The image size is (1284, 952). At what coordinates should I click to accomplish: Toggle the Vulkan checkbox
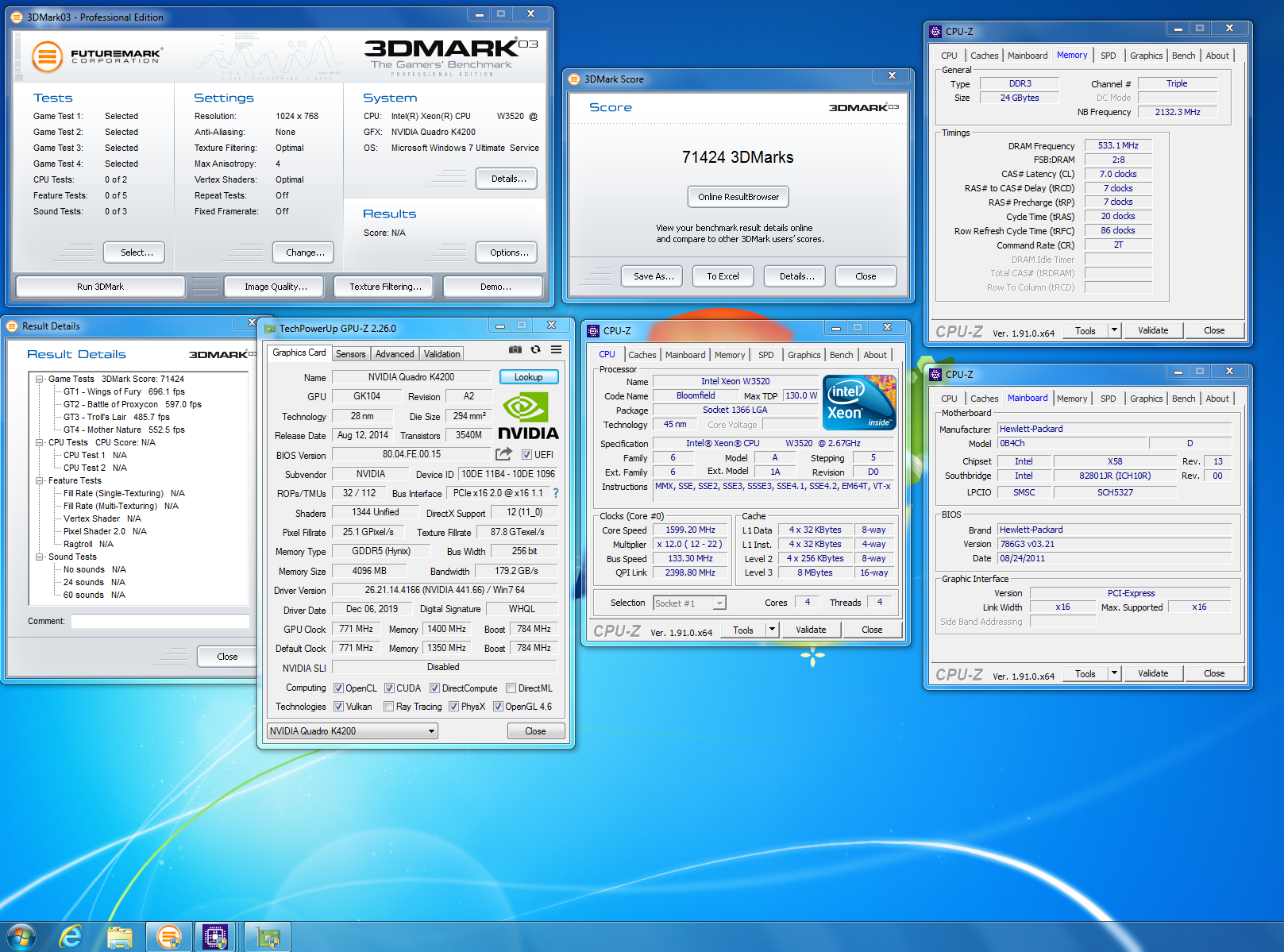pyautogui.click(x=339, y=707)
